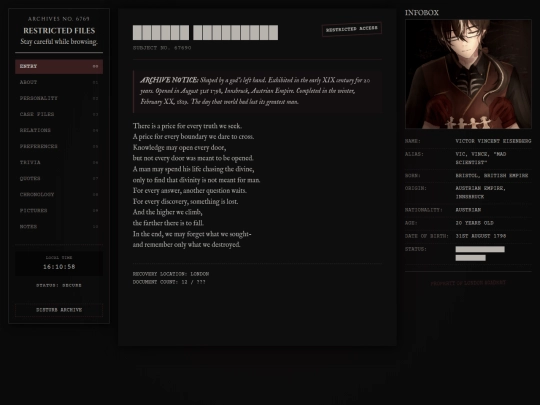Click 'RESTRICTED FILES' heading

pyautogui.click(x=59, y=31)
